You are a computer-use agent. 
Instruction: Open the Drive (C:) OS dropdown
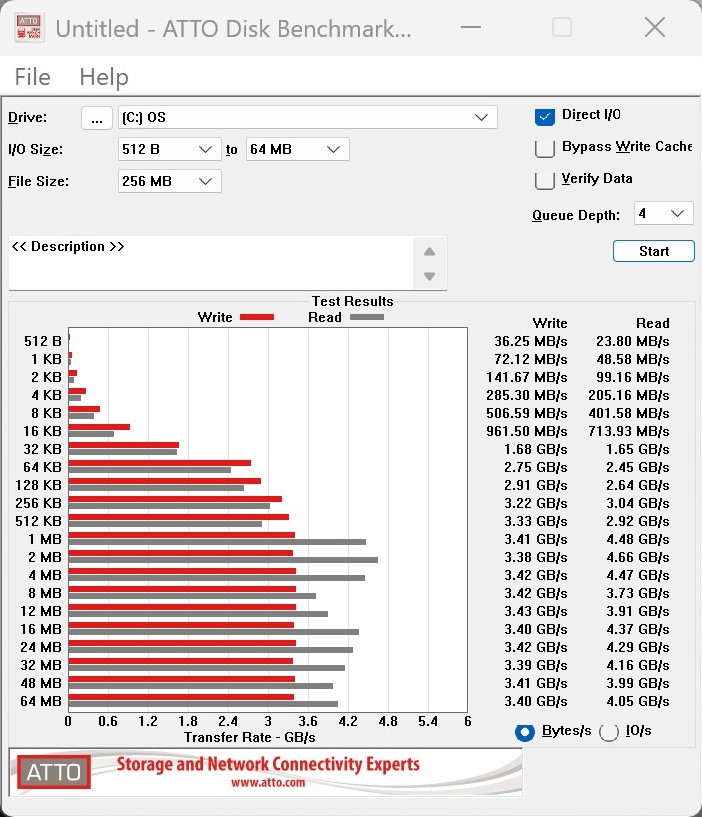pyautogui.click(x=307, y=117)
